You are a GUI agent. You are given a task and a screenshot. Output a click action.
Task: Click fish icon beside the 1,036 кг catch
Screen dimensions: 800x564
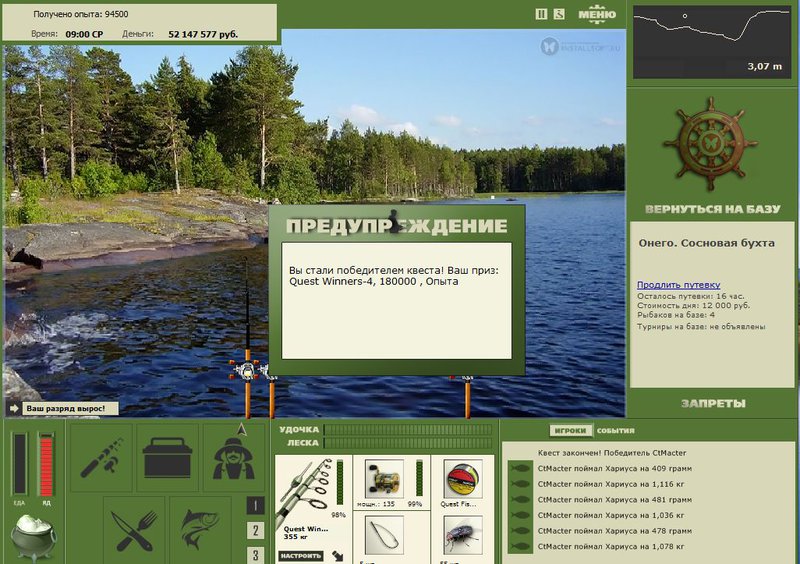coord(519,515)
